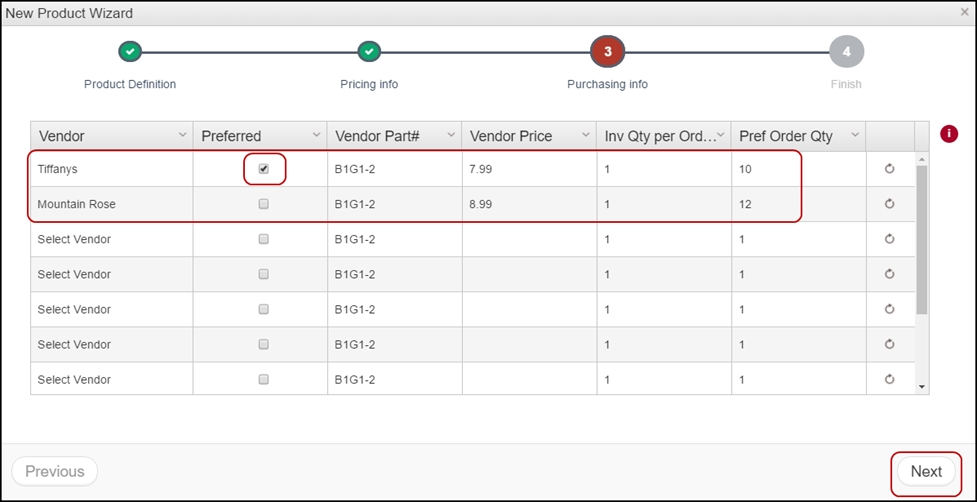Screen dimensions: 977x502
Task: Click the Previous button
Action: click(x=55, y=471)
